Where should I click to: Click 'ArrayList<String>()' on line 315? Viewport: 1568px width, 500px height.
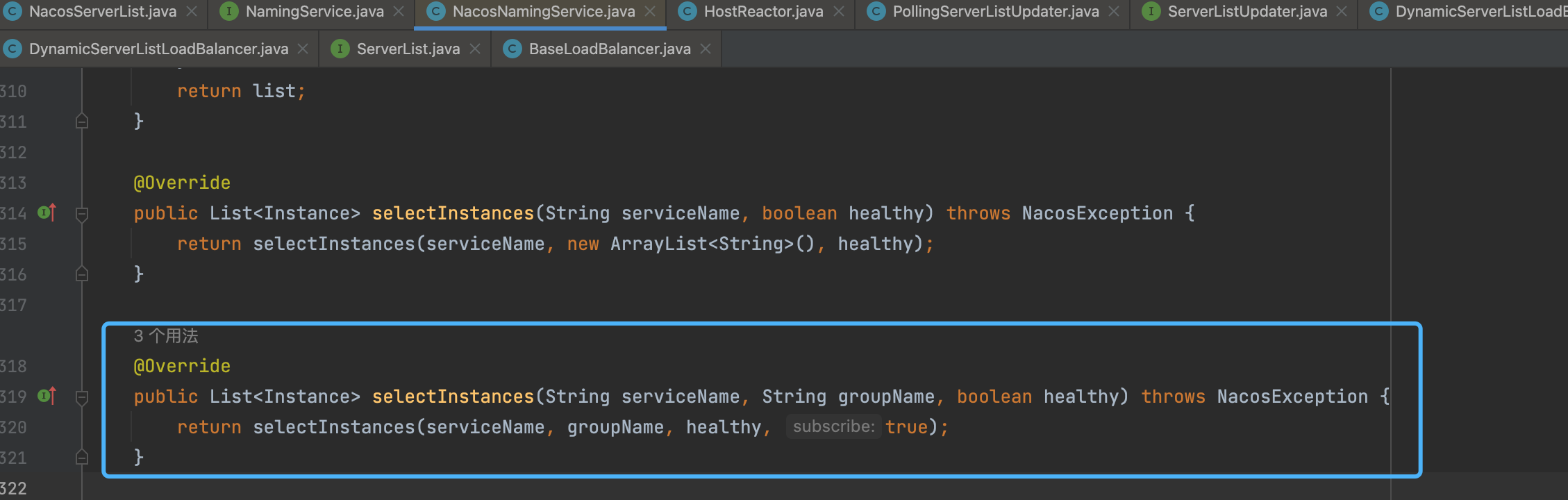712,244
